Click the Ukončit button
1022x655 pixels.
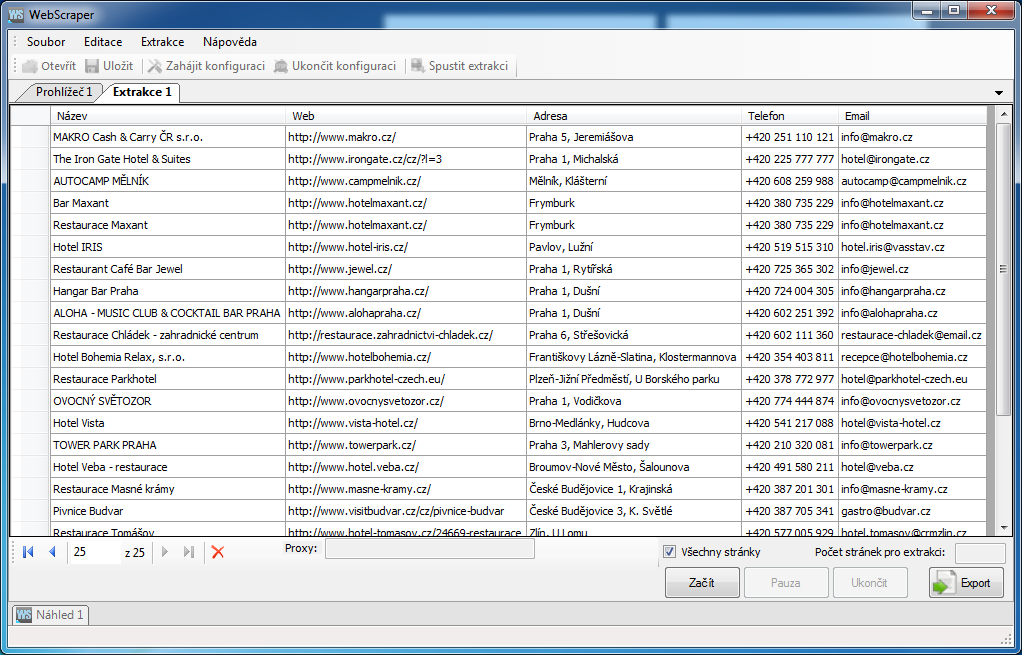pos(870,583)
